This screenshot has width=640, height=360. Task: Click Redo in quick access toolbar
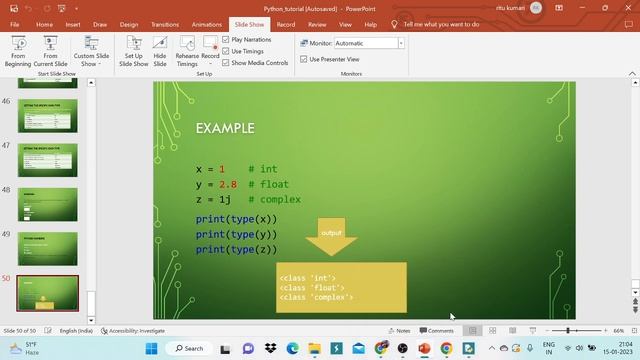[x=47, y=9]
